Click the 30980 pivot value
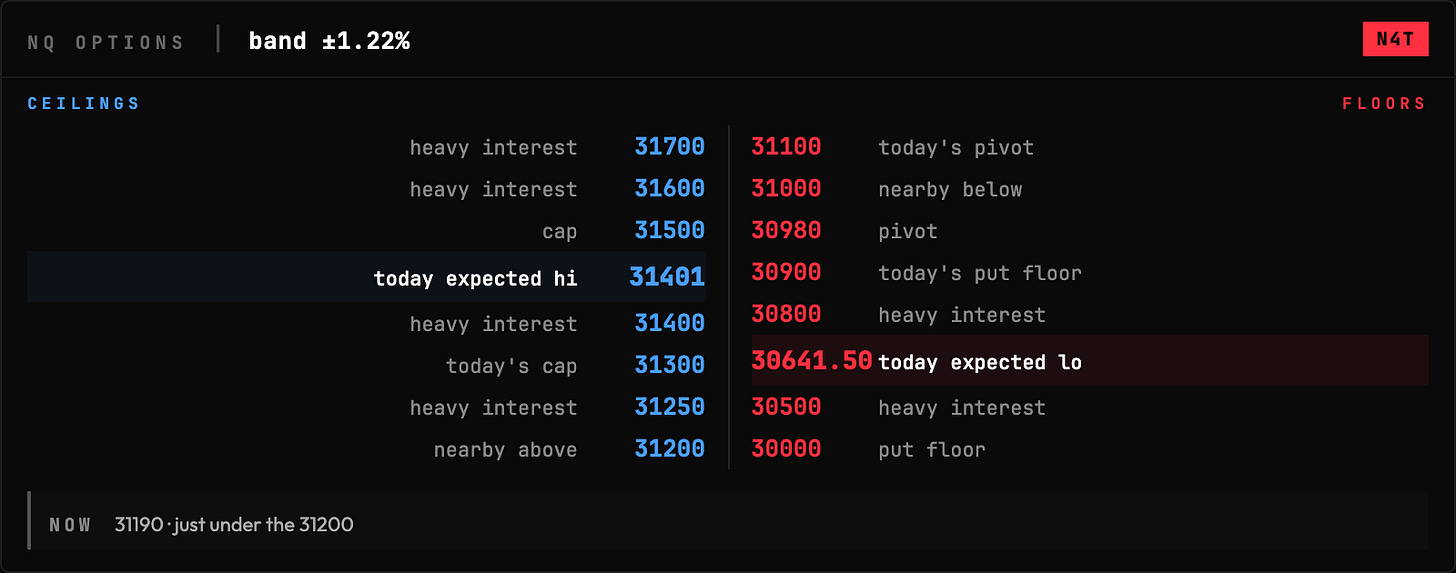 coord(786,231)
